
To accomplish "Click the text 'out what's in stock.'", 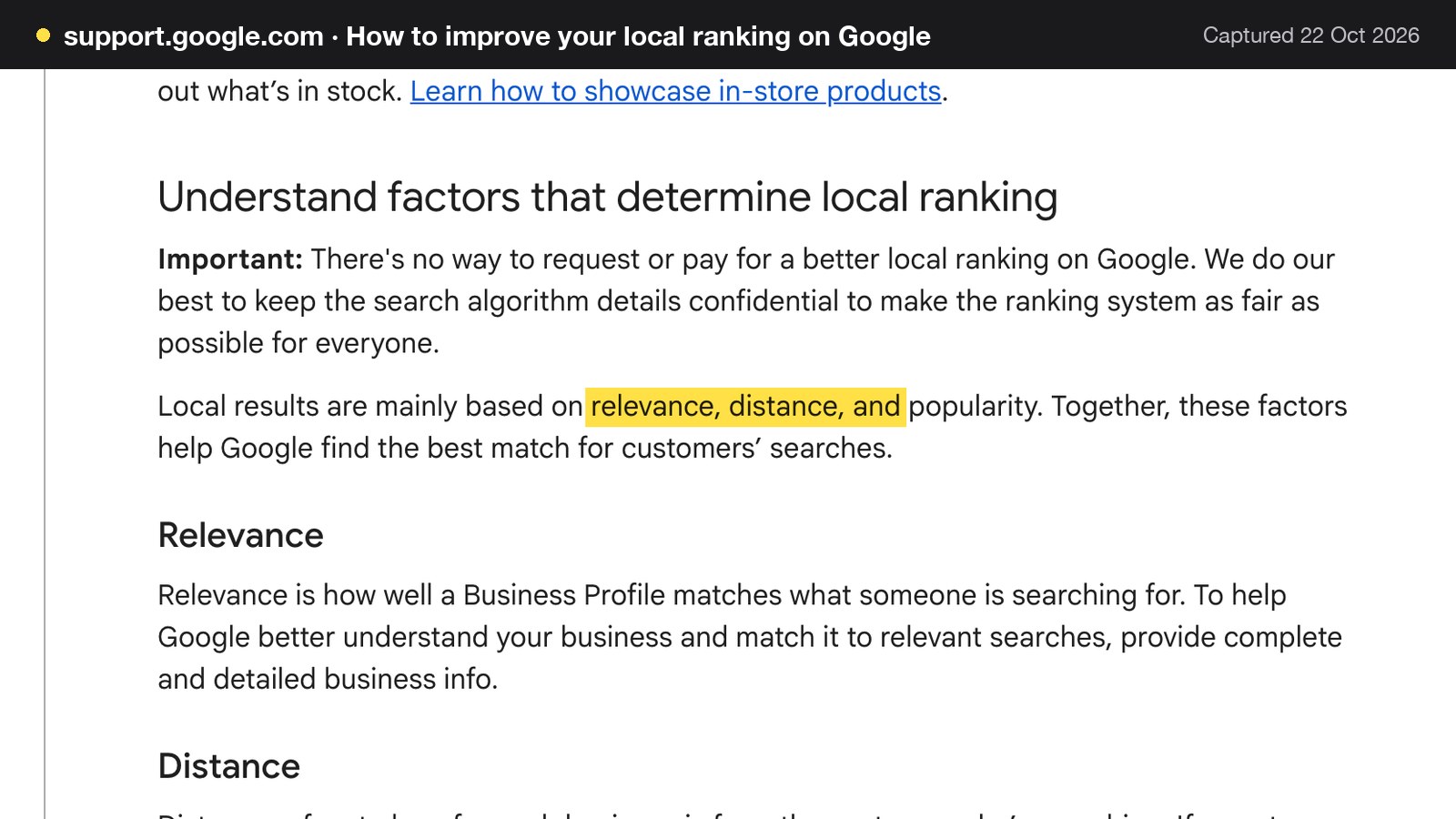I will [280, 91].
